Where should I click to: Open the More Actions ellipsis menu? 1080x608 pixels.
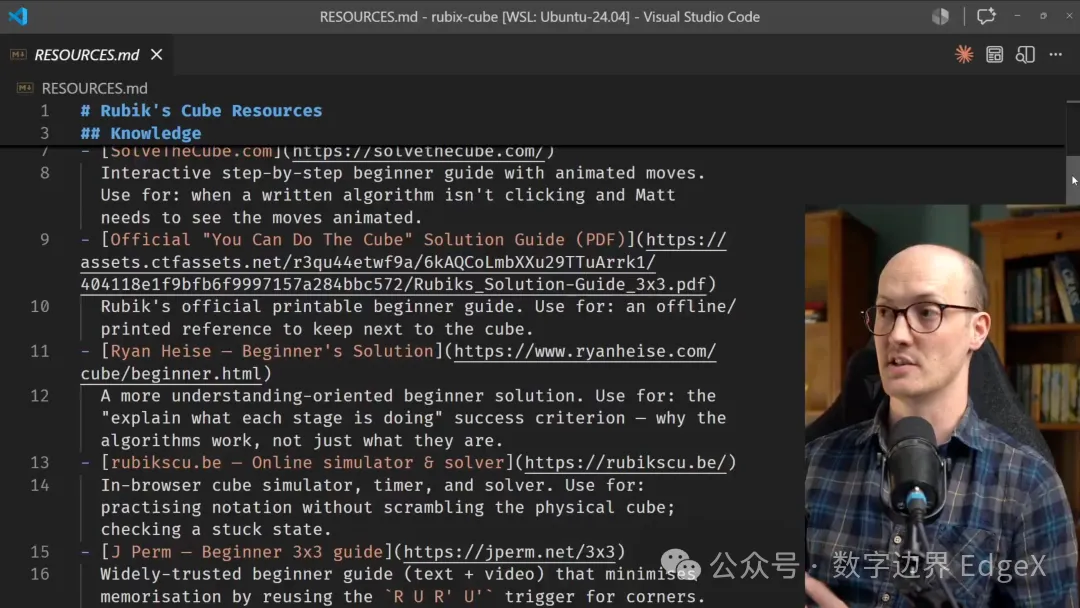point(1055,54)
